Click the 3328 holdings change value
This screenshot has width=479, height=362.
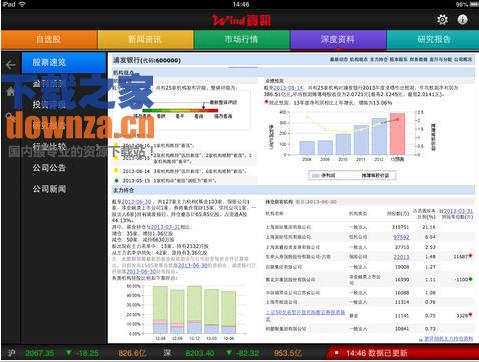point(462,316)
